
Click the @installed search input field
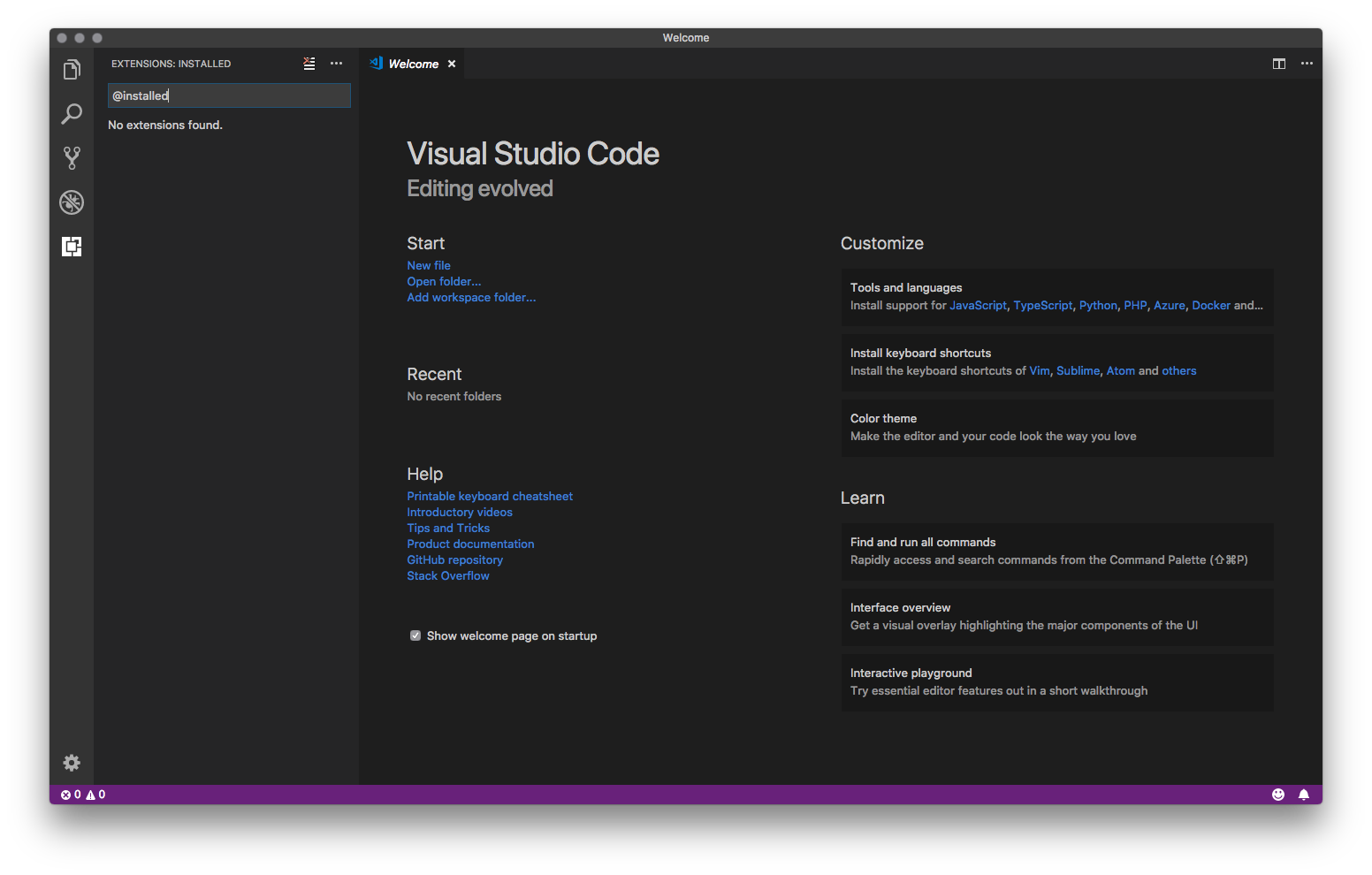[229, 95]
